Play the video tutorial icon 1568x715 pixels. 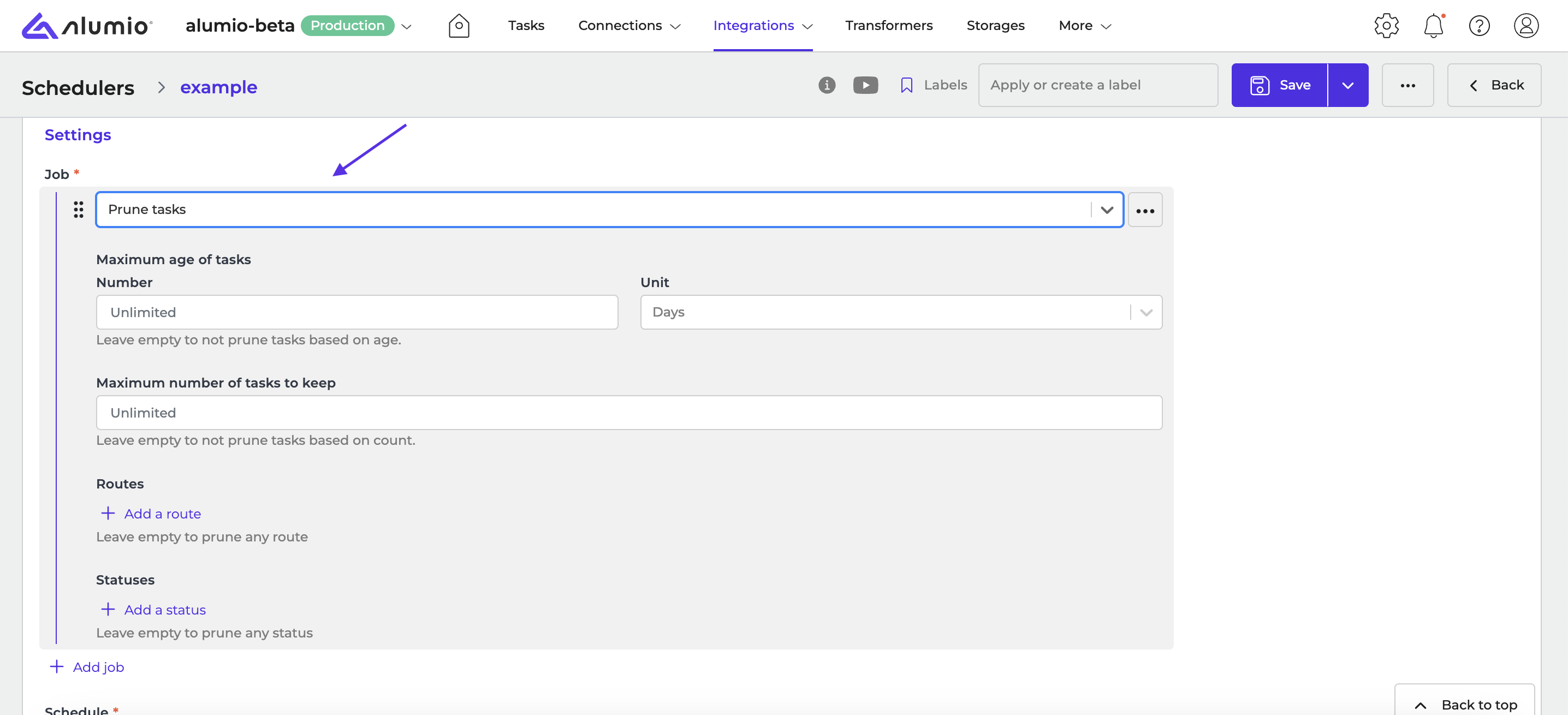tap(865, 85)
